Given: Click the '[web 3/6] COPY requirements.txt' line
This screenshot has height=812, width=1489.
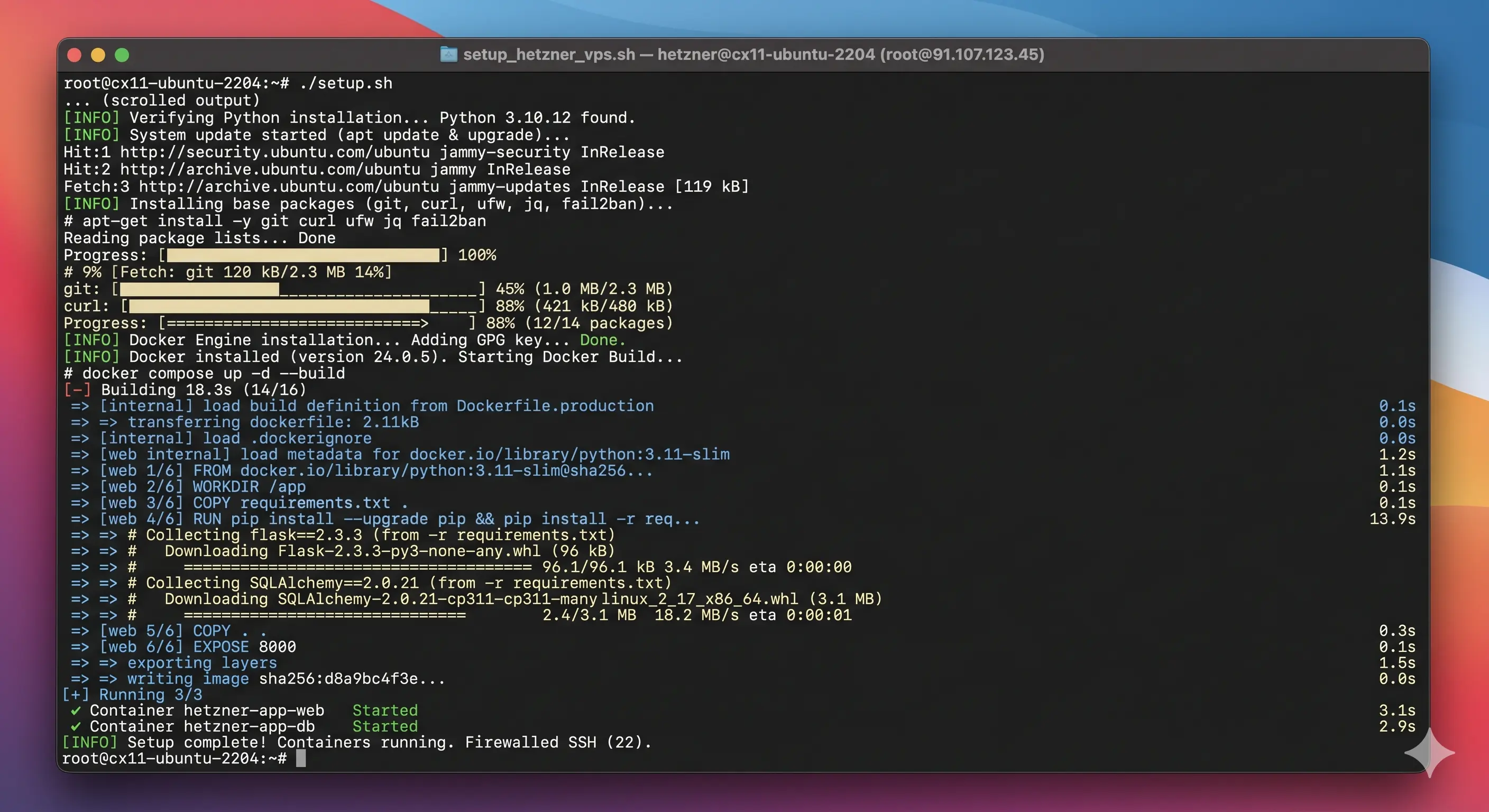Looking at the screenshot, I should [x=240, y=503].
